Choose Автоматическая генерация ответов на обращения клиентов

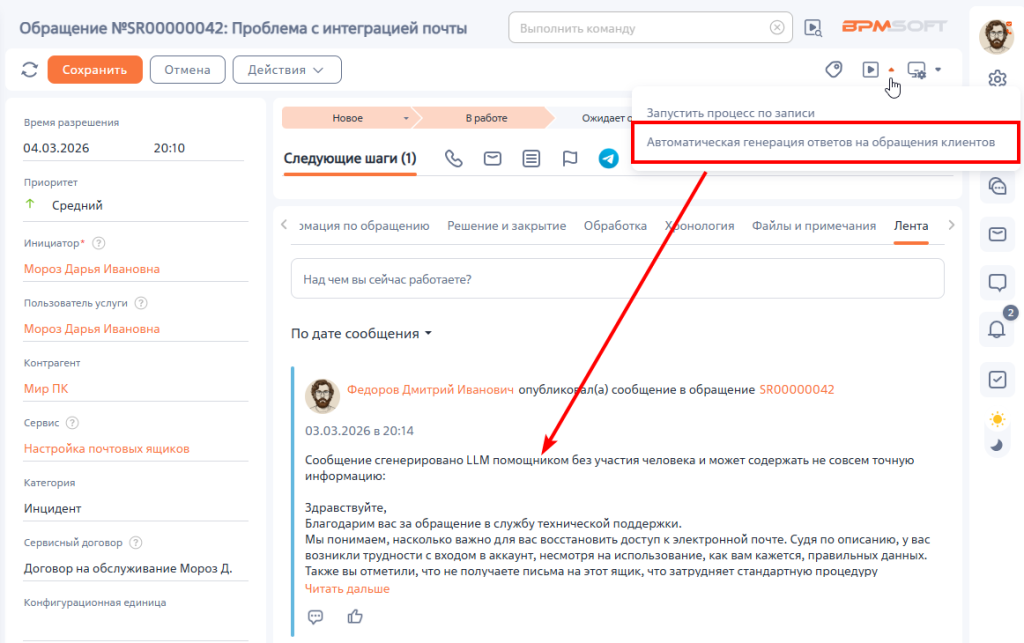[820, 142]
